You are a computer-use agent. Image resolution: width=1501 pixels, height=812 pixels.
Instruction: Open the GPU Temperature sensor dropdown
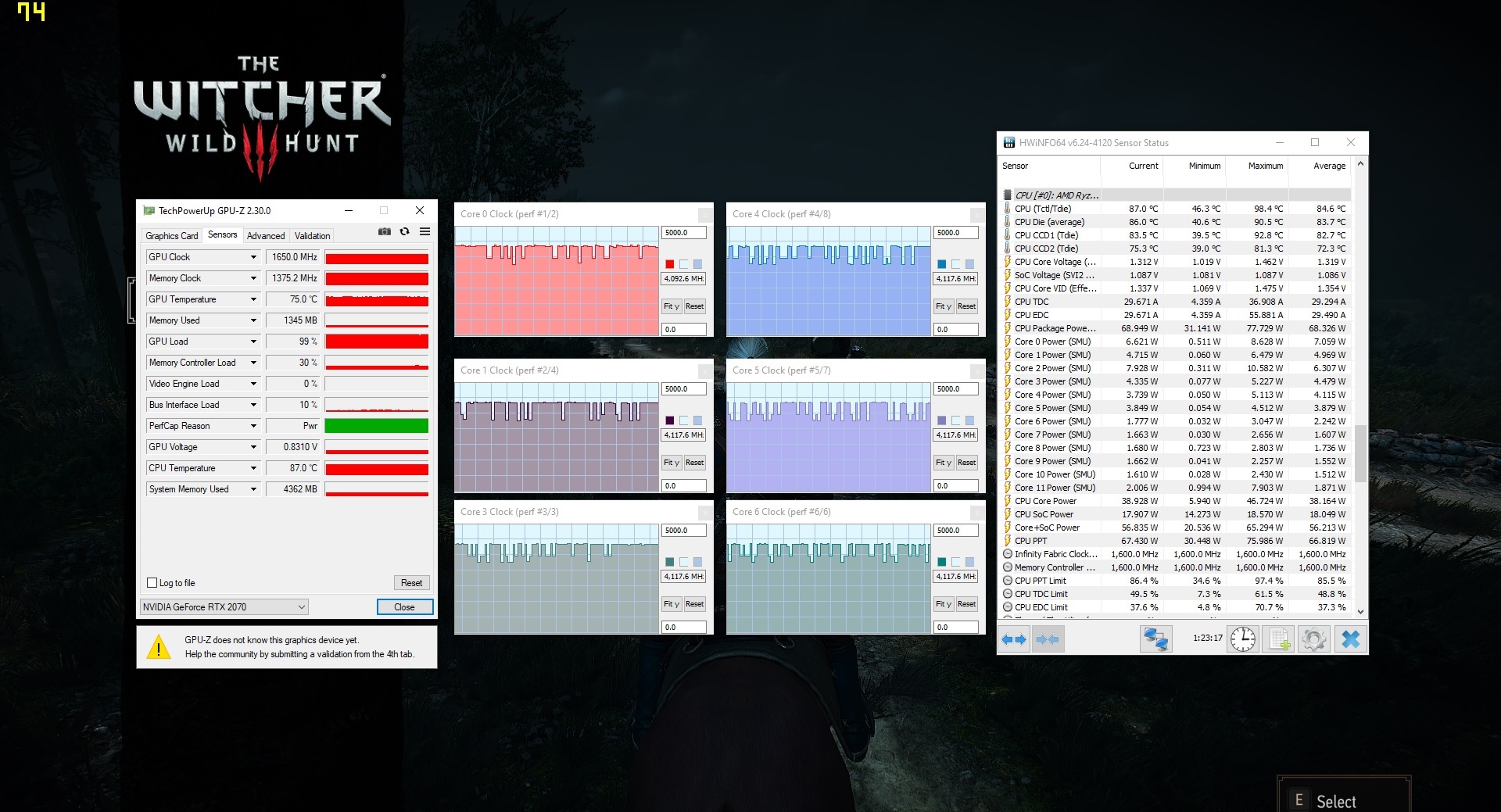253,299
